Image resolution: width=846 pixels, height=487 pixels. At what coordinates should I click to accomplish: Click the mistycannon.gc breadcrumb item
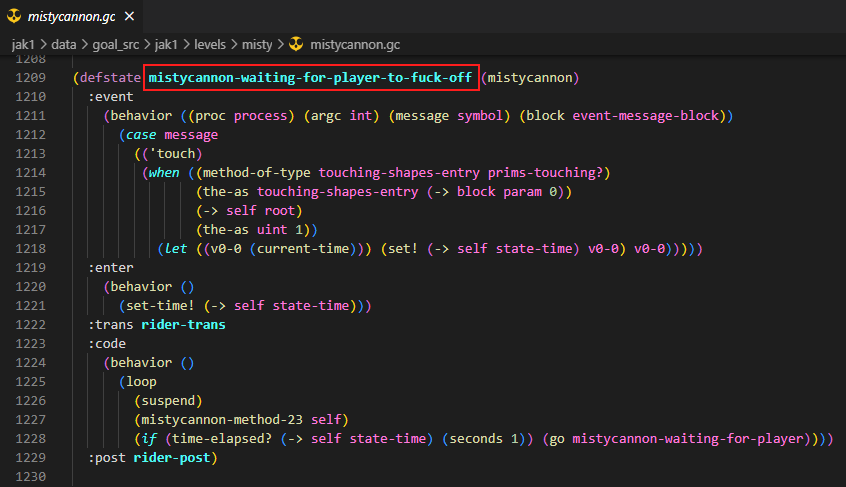click(355, 45)
